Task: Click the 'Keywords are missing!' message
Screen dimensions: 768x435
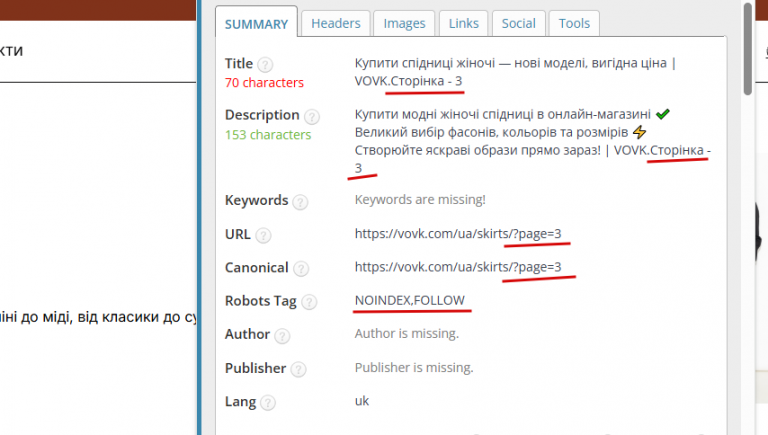Action: (420, 200)
